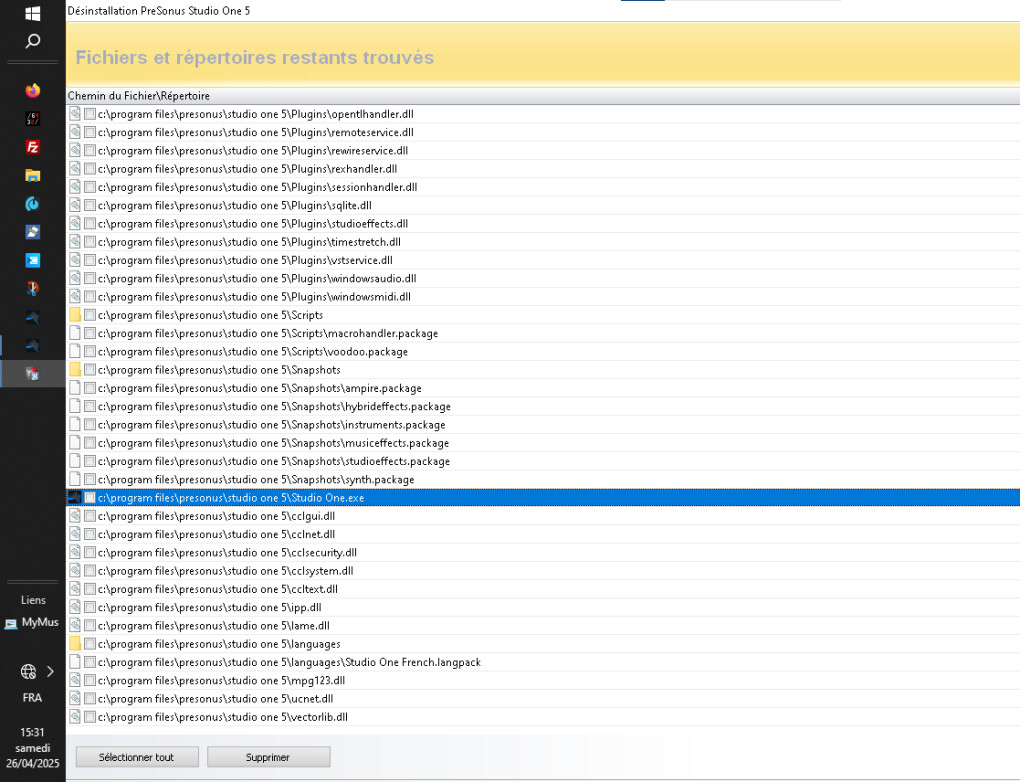Click the blue circular power-style taskbar icon

[33, 204]
